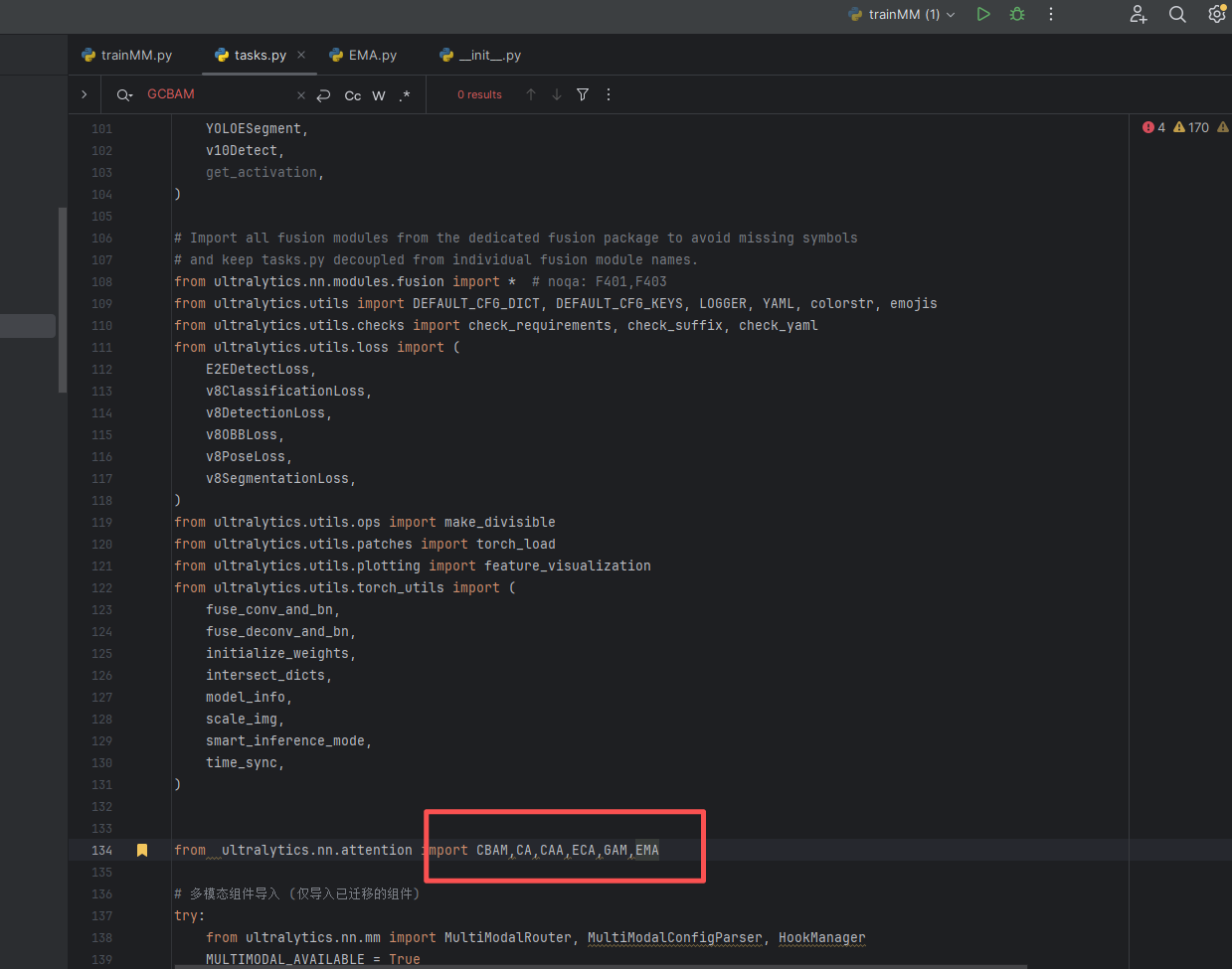Switch to the __init__.py tab
This screenshot has width=1232, height=969.
coord(481,56)
